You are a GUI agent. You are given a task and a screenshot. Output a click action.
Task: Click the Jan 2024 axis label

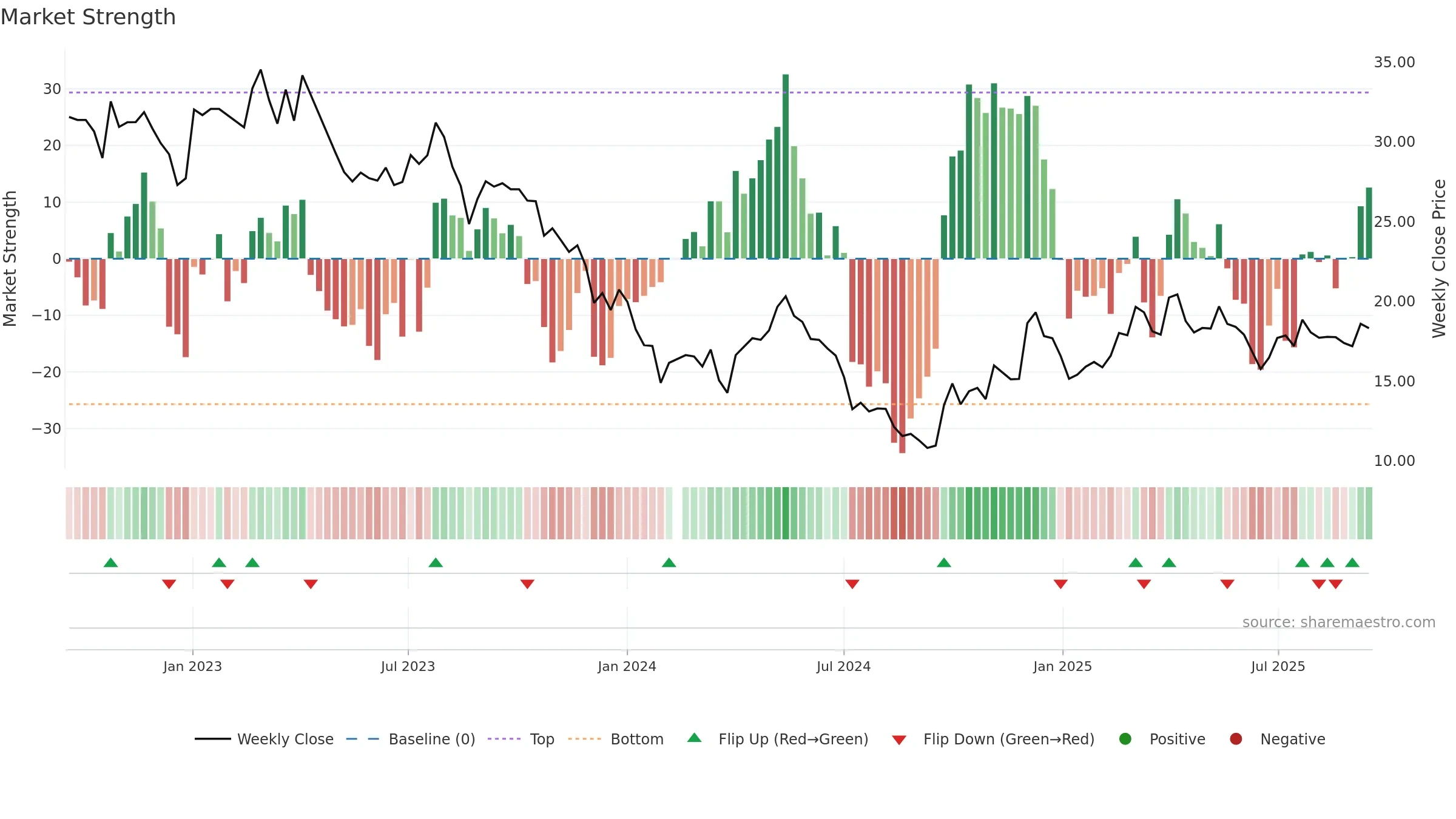tap(627, 667)
